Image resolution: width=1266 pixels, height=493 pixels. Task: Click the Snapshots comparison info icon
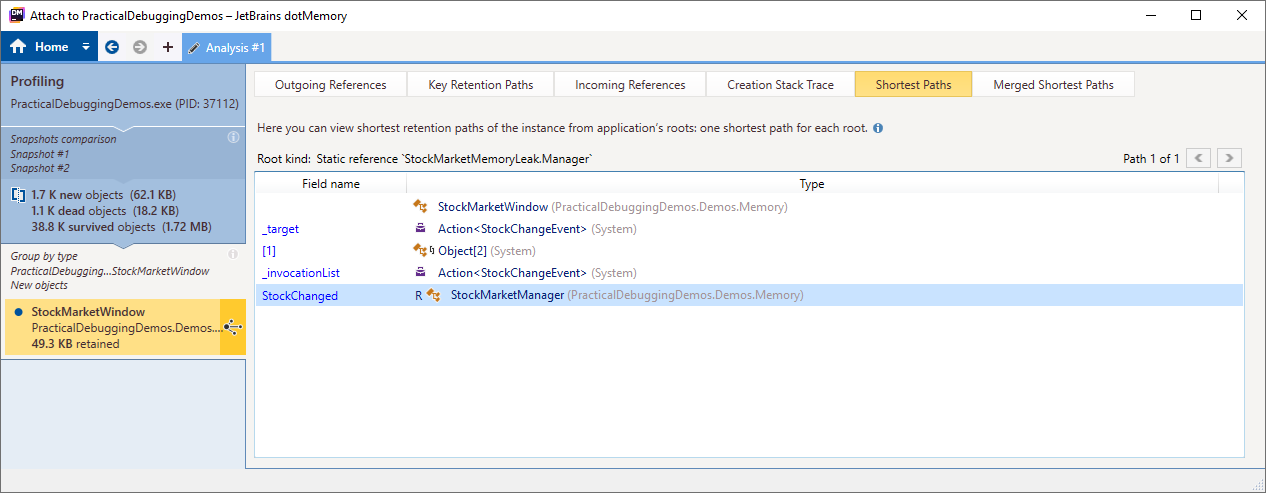point(233,137)
